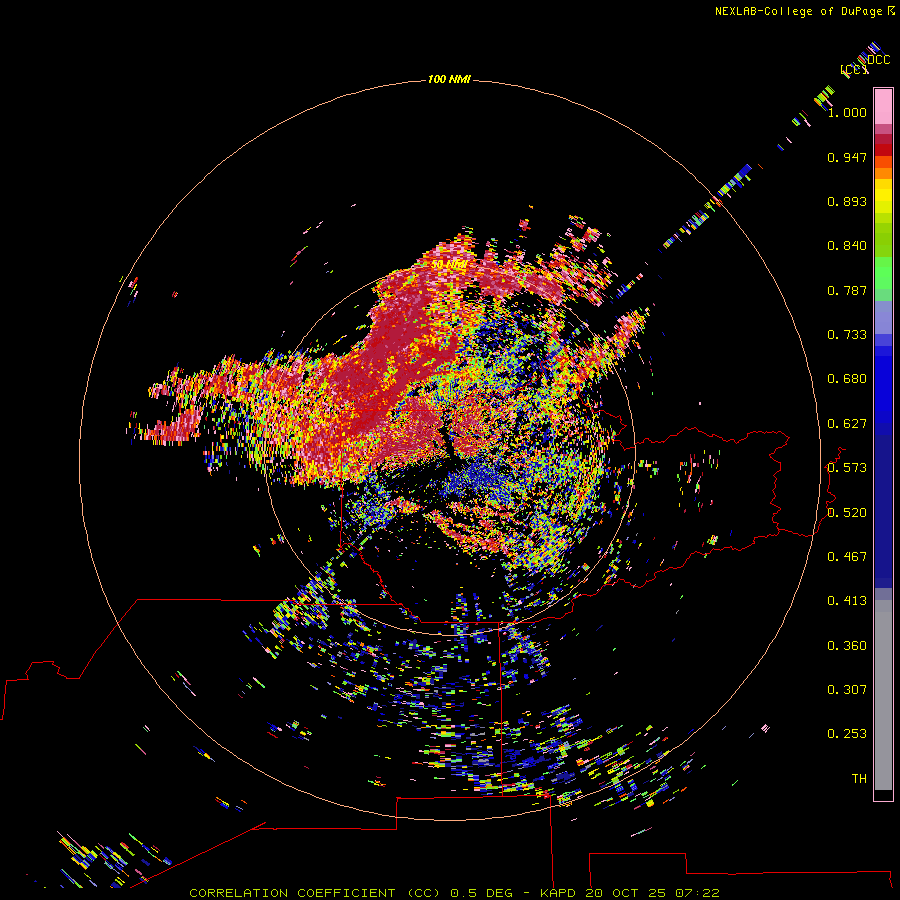Screen dimensions: 900x900
Task: Click the 0.680 scale value
Action: click(x=847, y=379)
